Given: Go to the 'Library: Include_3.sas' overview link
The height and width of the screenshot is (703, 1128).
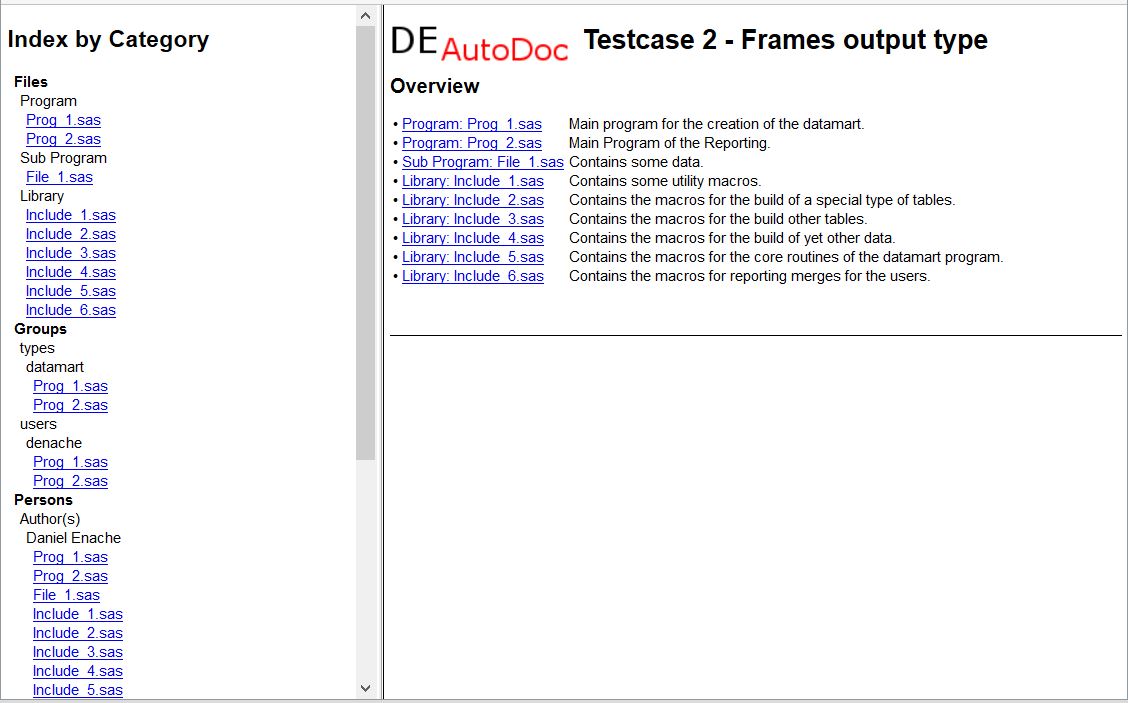Looking at the screenshot, I should pyautogui.click(x=473, y=219).
